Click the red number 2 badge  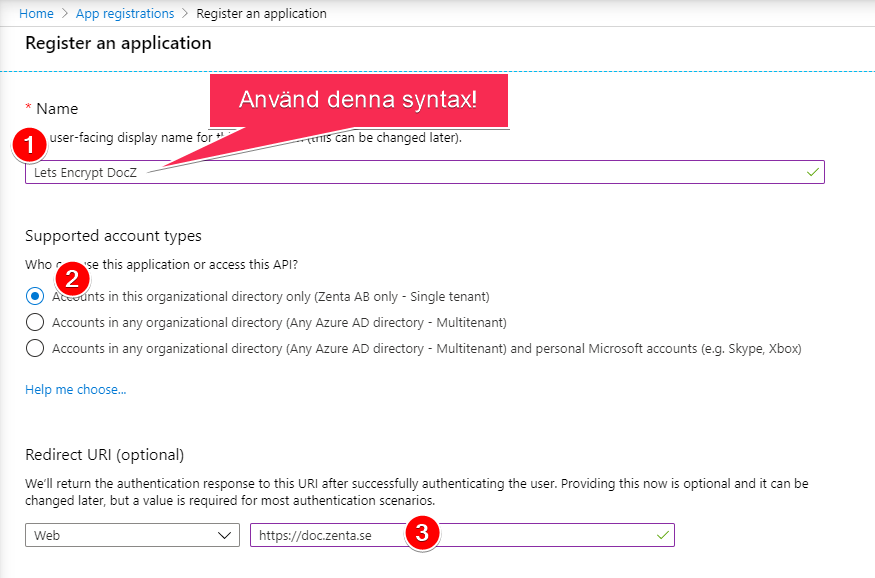click(72, 277)
